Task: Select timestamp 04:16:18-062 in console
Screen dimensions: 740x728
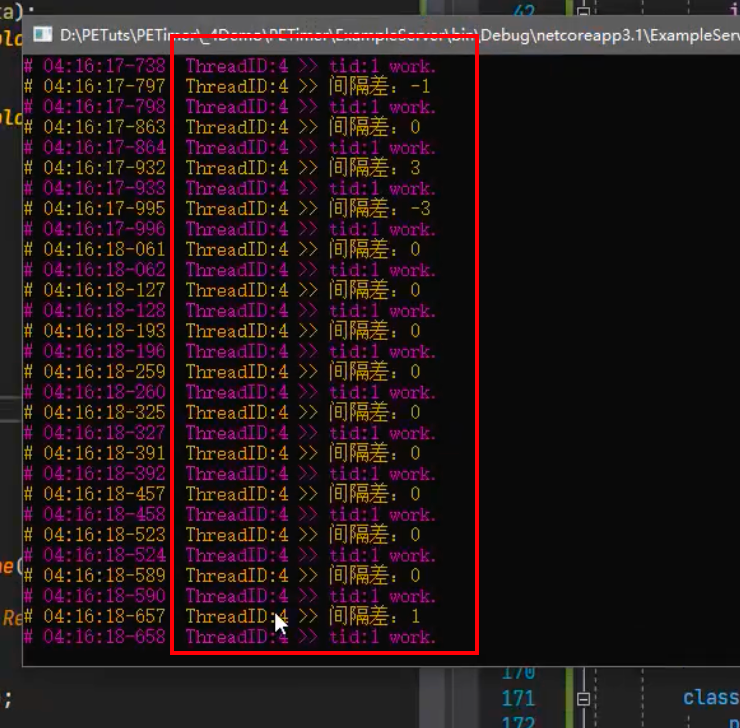Action: pyautogui.click(x=104, y=270)
